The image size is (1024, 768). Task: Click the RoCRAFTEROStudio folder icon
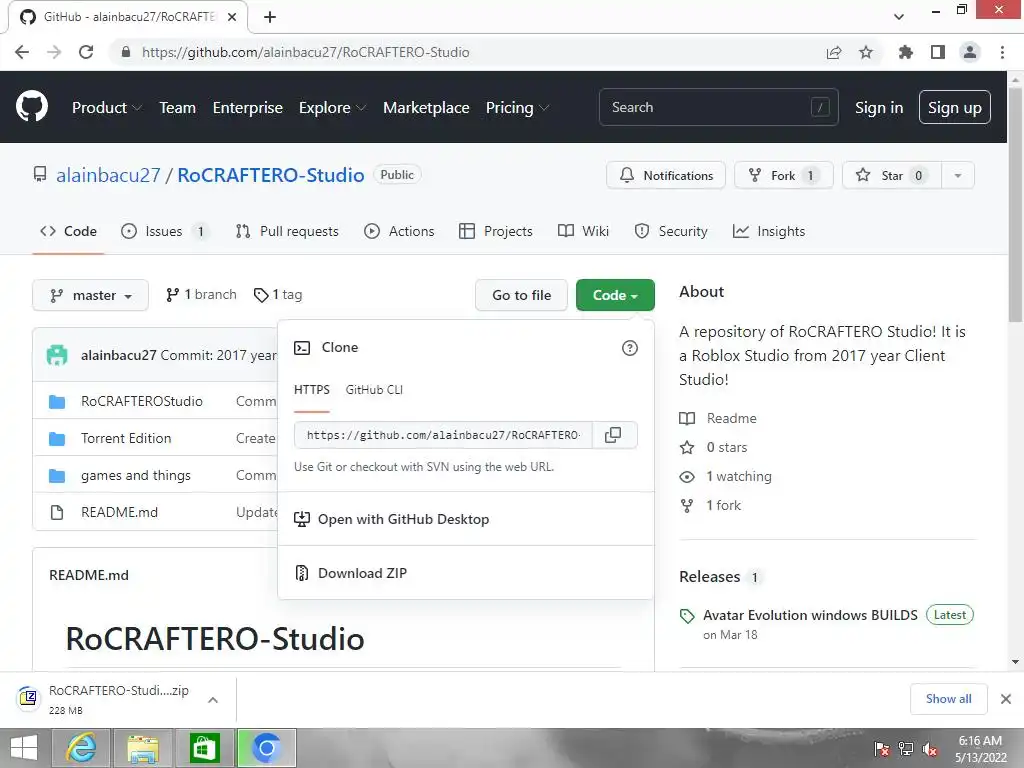click(57, 402)
